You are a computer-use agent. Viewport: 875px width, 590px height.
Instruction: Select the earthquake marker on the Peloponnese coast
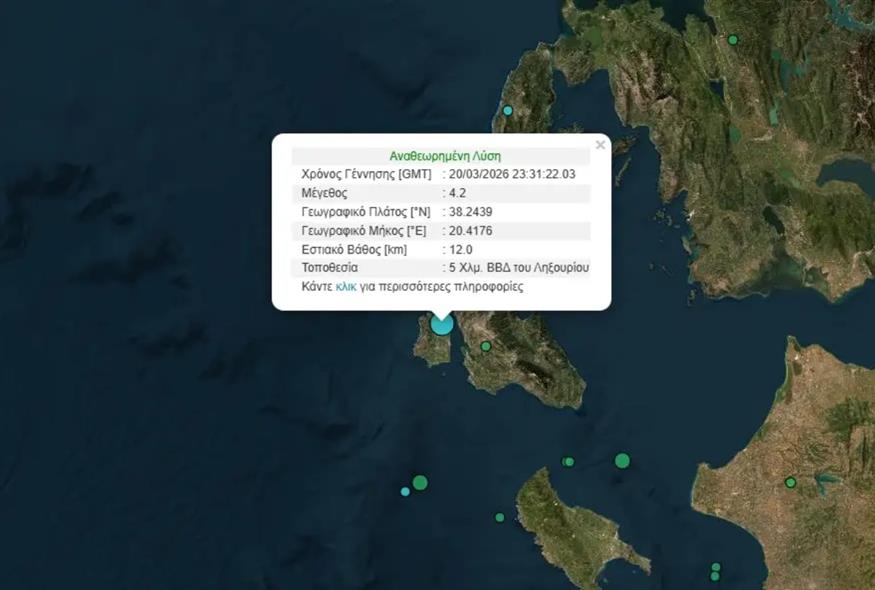[x=791, y=483]
